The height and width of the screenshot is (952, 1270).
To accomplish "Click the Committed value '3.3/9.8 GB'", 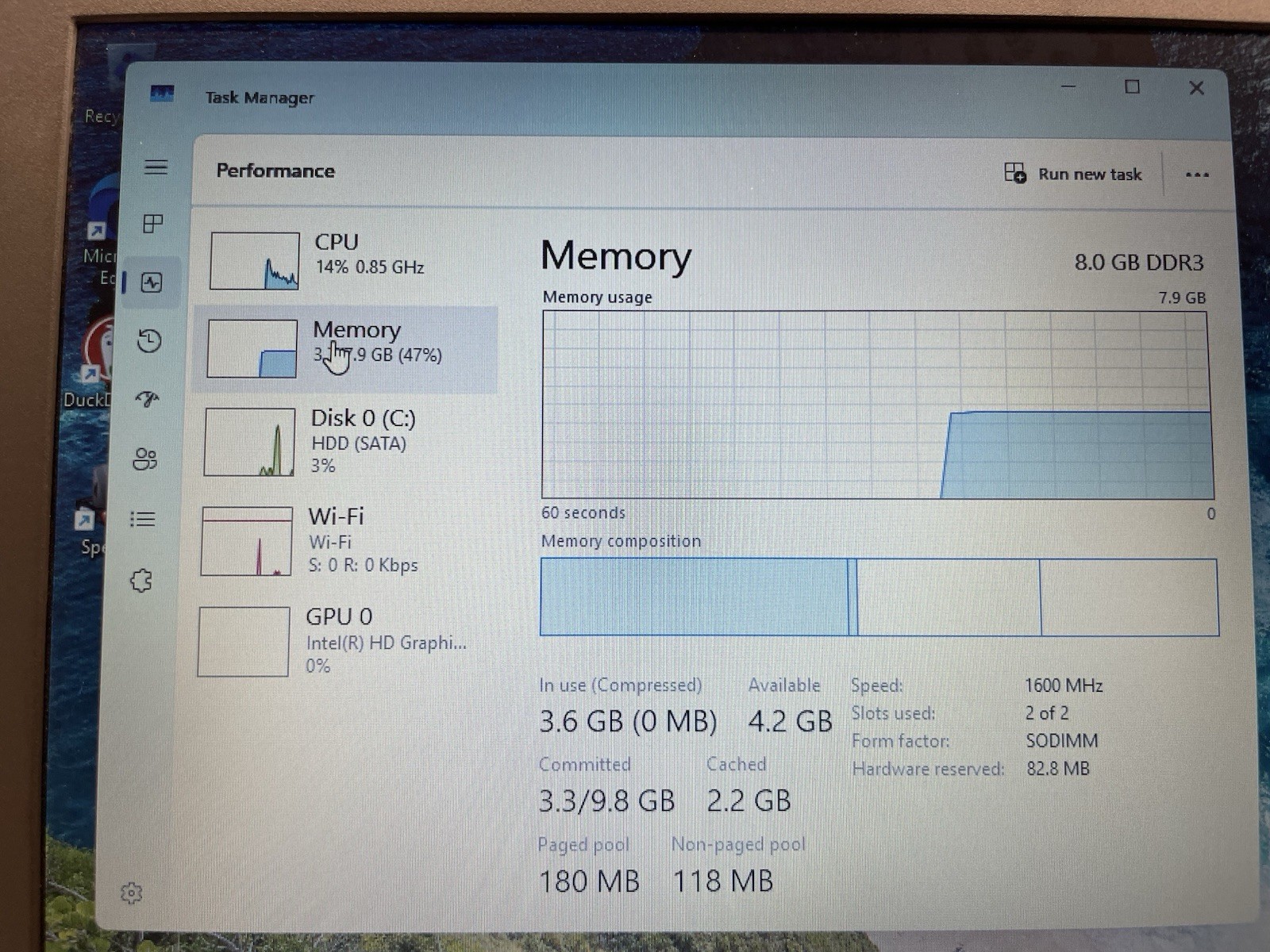I will click(x=606, y=800).
